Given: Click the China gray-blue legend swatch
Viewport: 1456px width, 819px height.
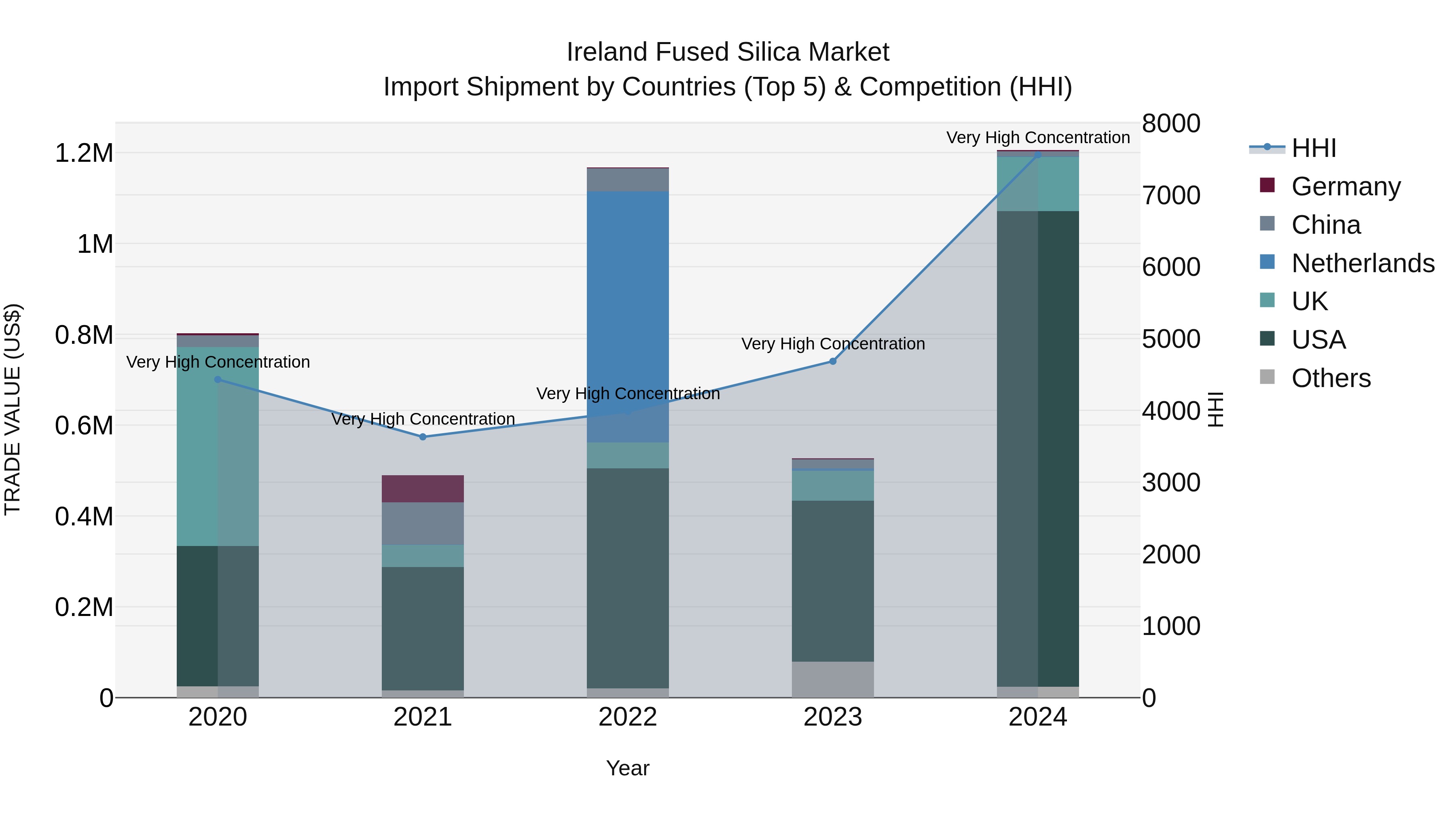Looking at the screenshot, I should [1267, 223].
